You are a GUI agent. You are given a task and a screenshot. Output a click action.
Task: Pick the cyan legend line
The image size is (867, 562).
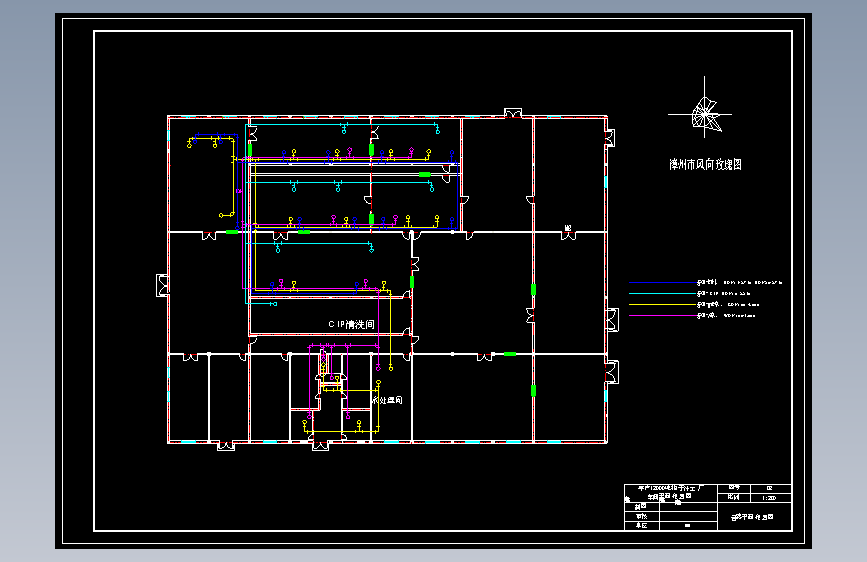(x=662, y=293)
